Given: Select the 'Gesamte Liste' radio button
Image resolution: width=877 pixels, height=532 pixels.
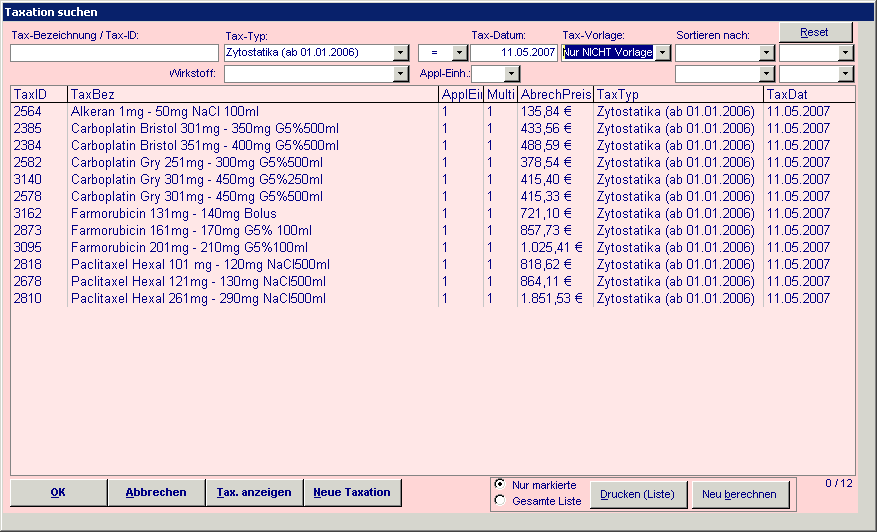Looking at the screenshot, I should click(500, 500).
